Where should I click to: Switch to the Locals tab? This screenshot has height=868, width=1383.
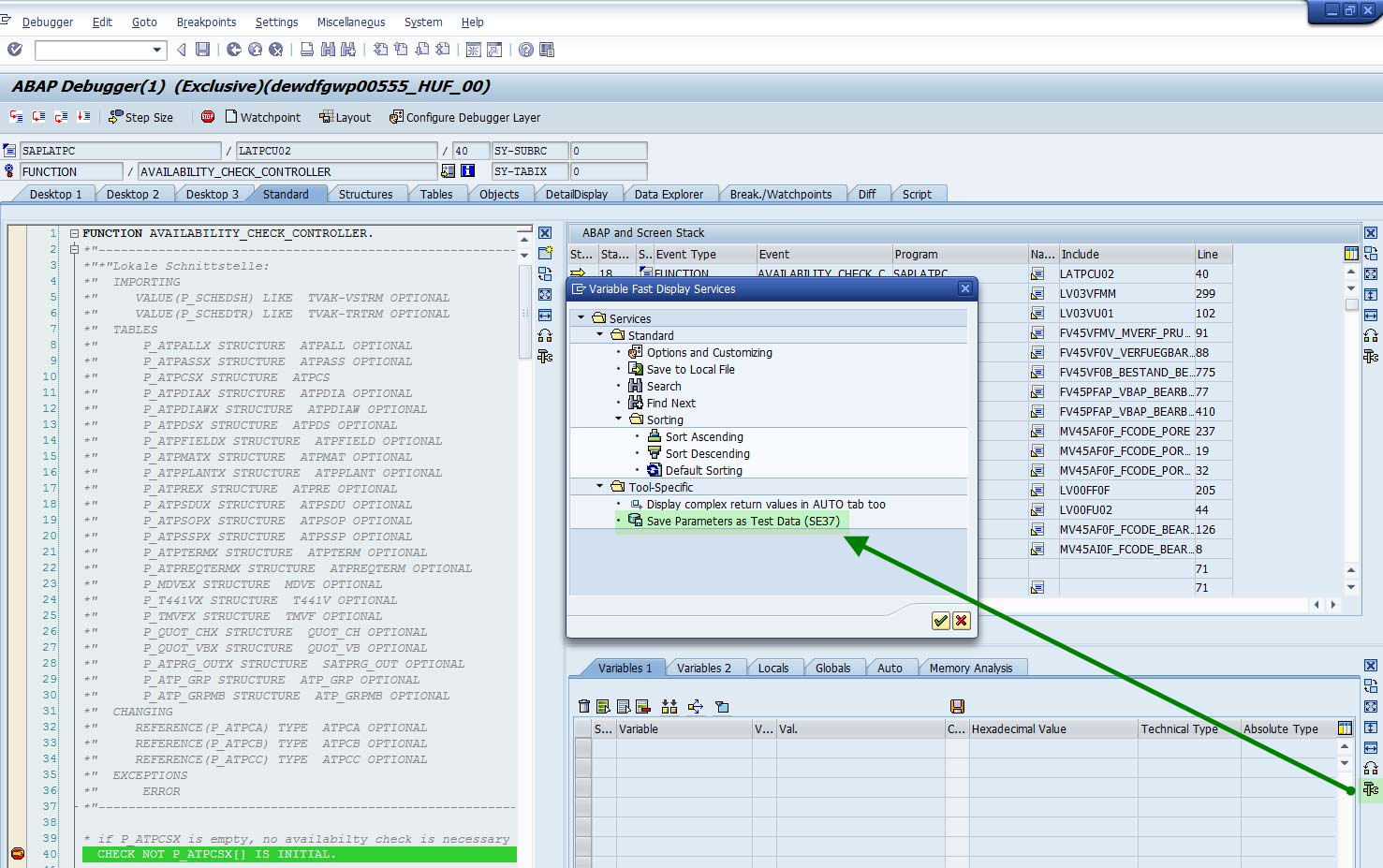point(772,668)
